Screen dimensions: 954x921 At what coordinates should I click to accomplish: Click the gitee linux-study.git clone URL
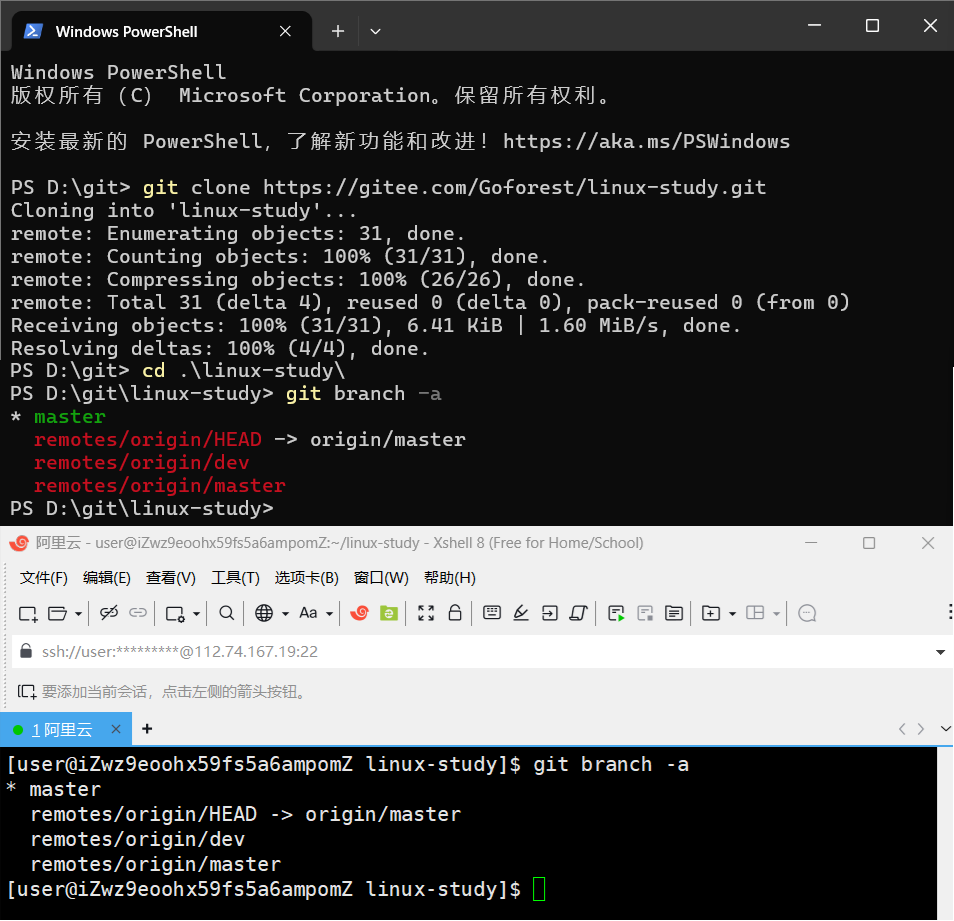515,187
